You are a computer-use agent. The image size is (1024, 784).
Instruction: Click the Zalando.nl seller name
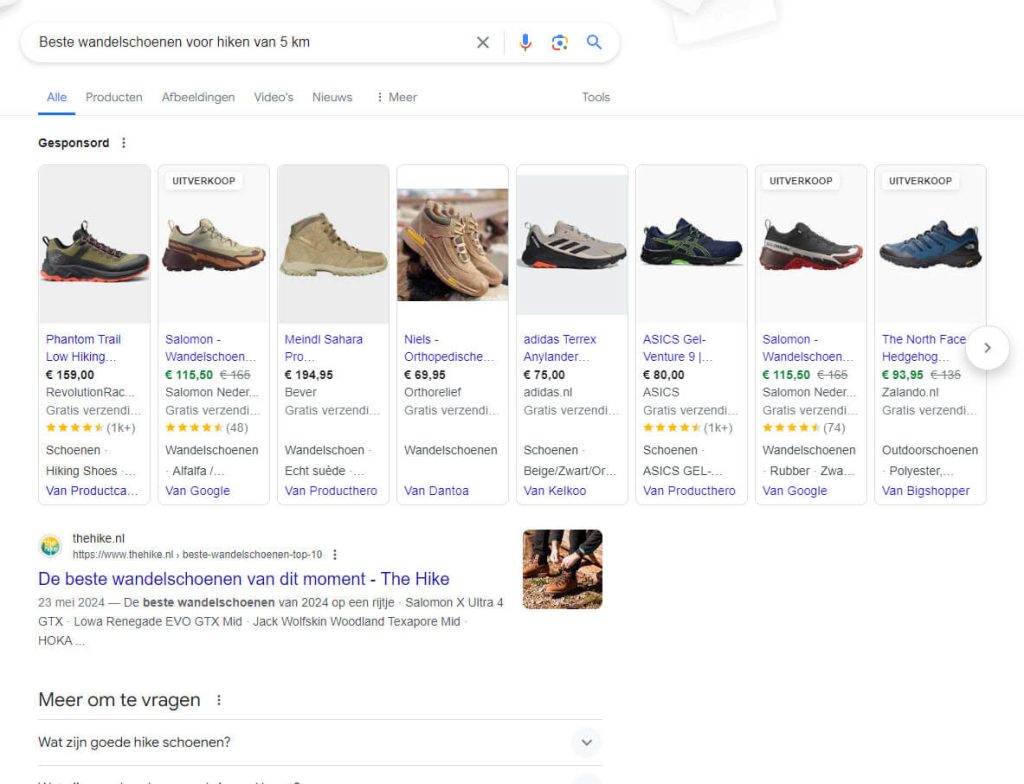(910, 392)
